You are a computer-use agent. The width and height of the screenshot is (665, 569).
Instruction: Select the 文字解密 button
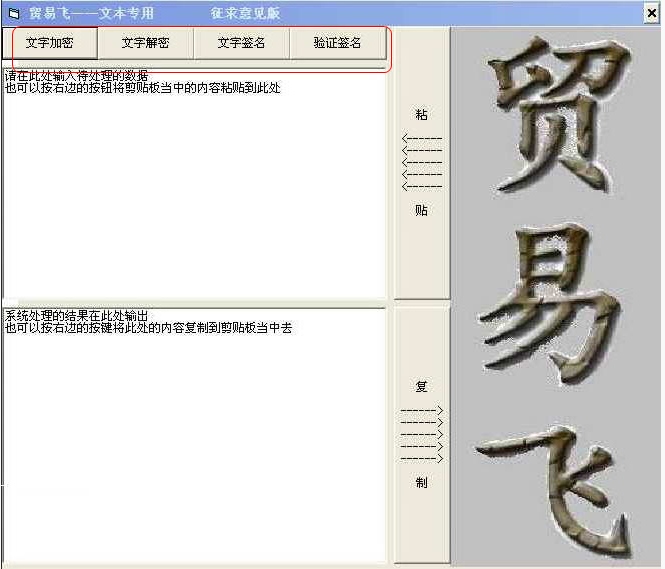pyautogui.click(x=145, y=43)
